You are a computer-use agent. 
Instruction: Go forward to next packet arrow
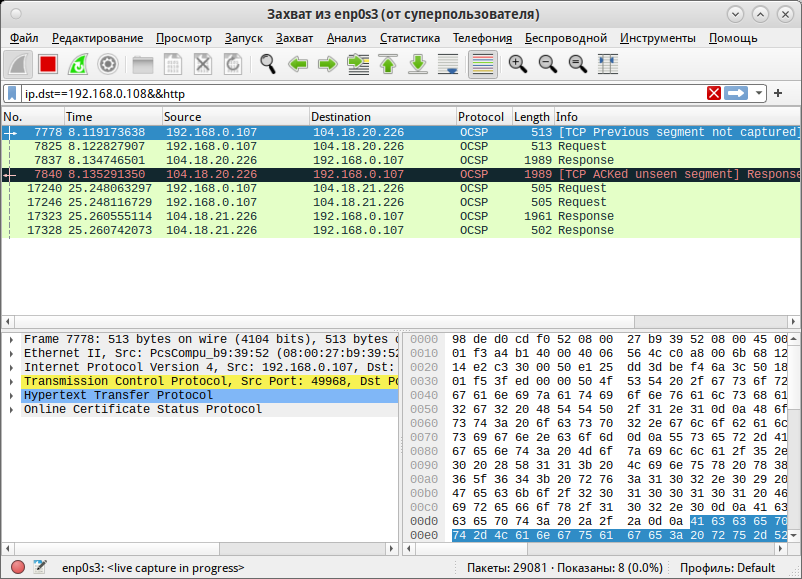328,64
